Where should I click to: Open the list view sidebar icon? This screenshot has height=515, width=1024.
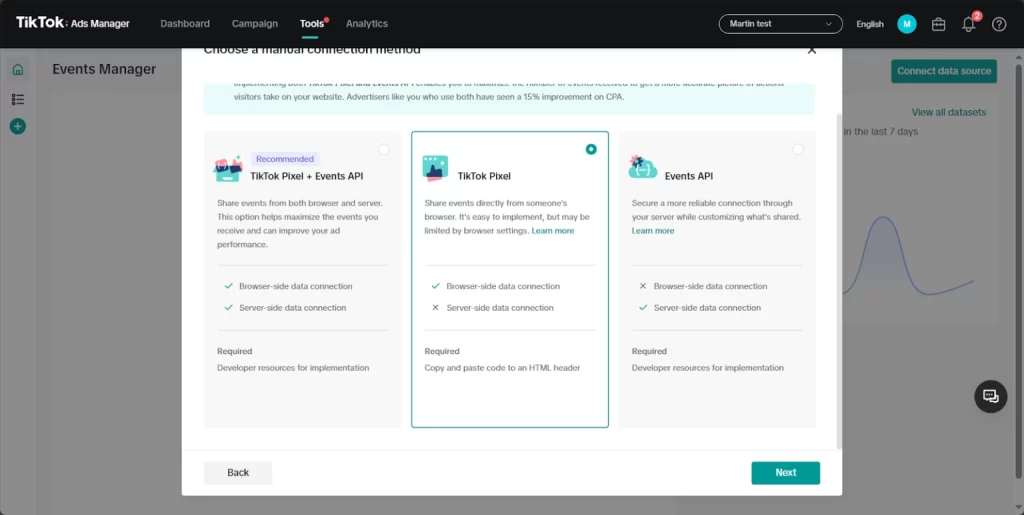tap(18, 99)
